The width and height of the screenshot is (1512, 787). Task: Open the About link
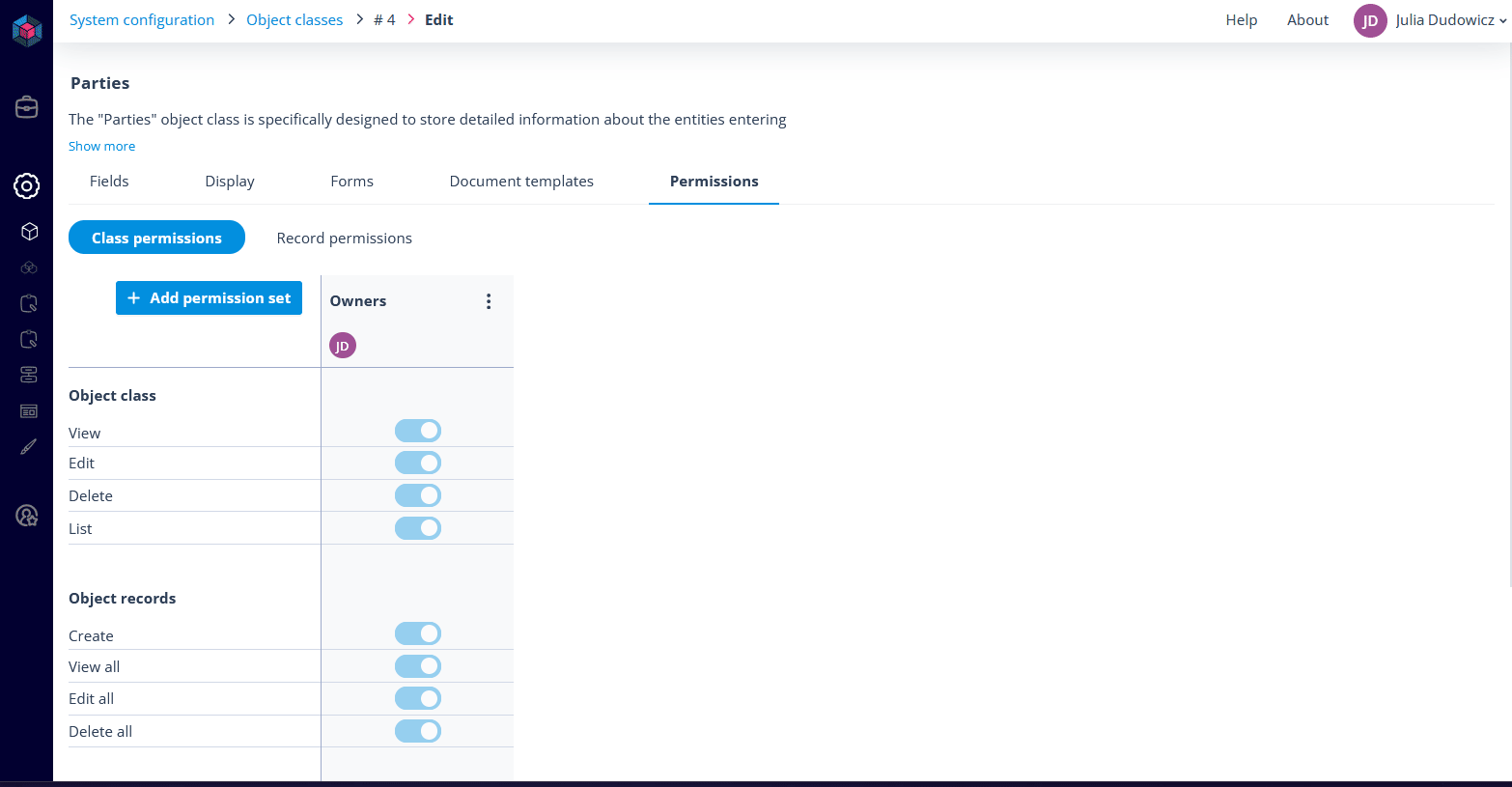[x=1307, y=20]
